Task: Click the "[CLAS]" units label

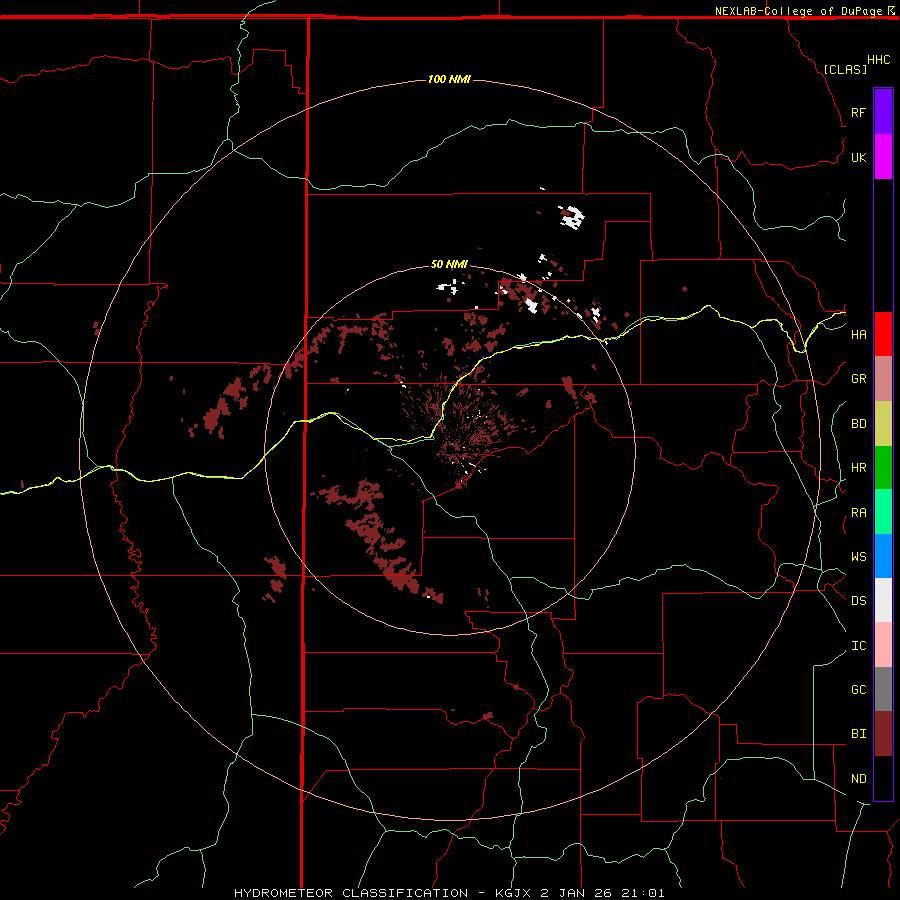Action: click(x=845, y=69)
